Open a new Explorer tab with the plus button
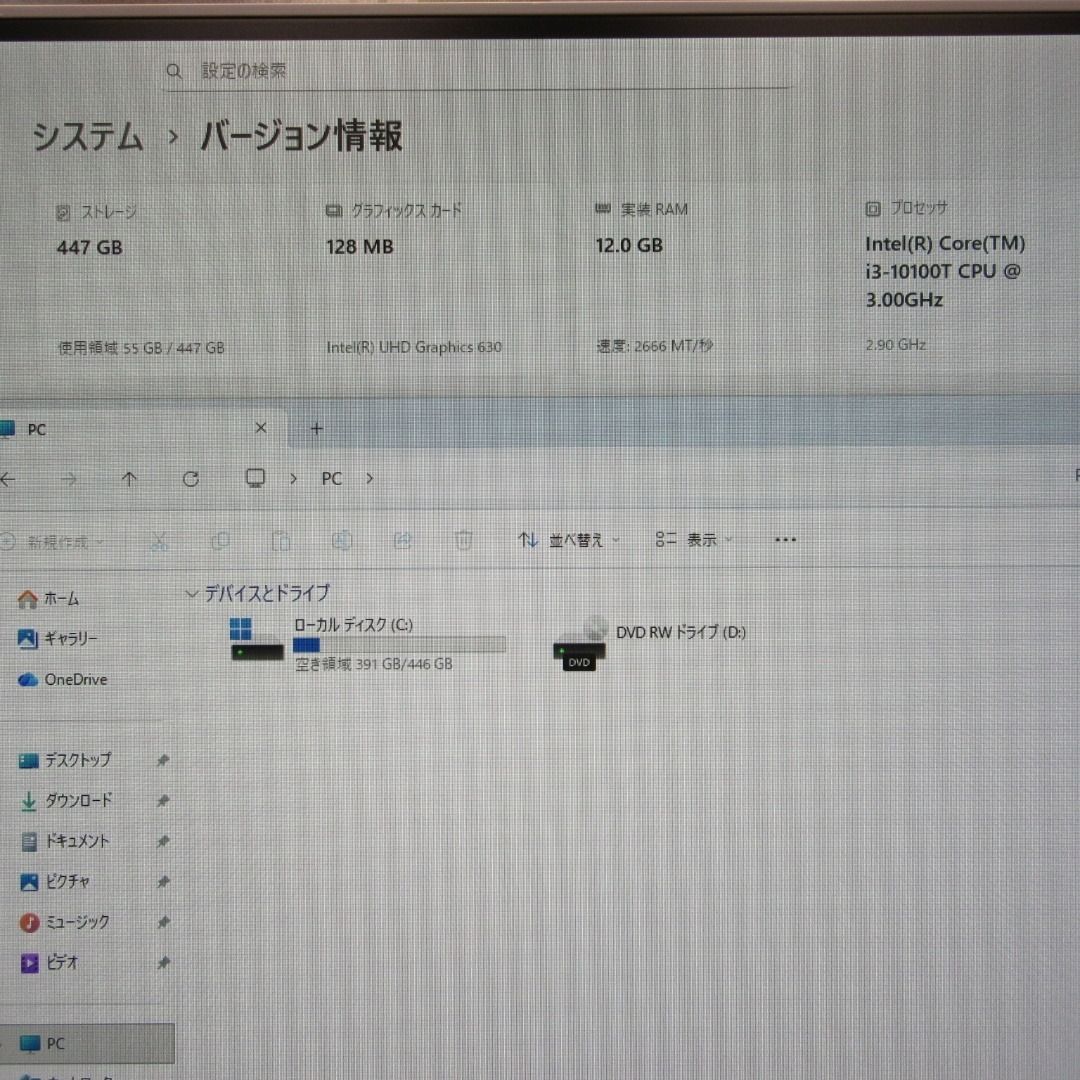 (x=316, y=428)
